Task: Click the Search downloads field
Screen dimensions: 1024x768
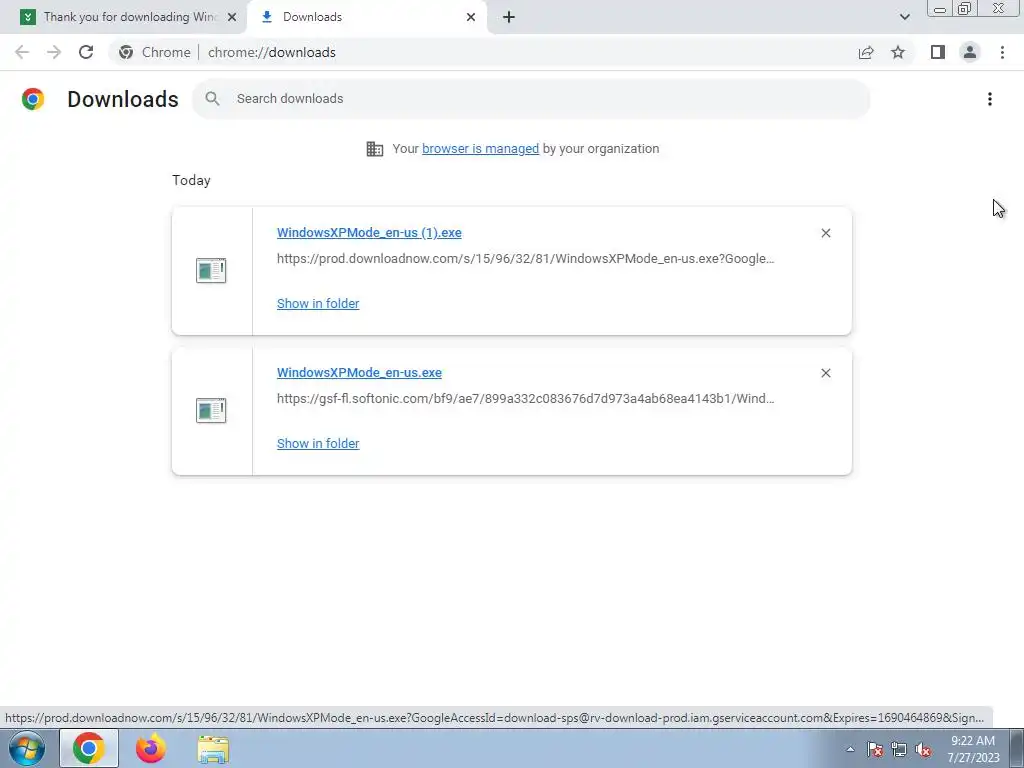Action: (x=531, y=99)
